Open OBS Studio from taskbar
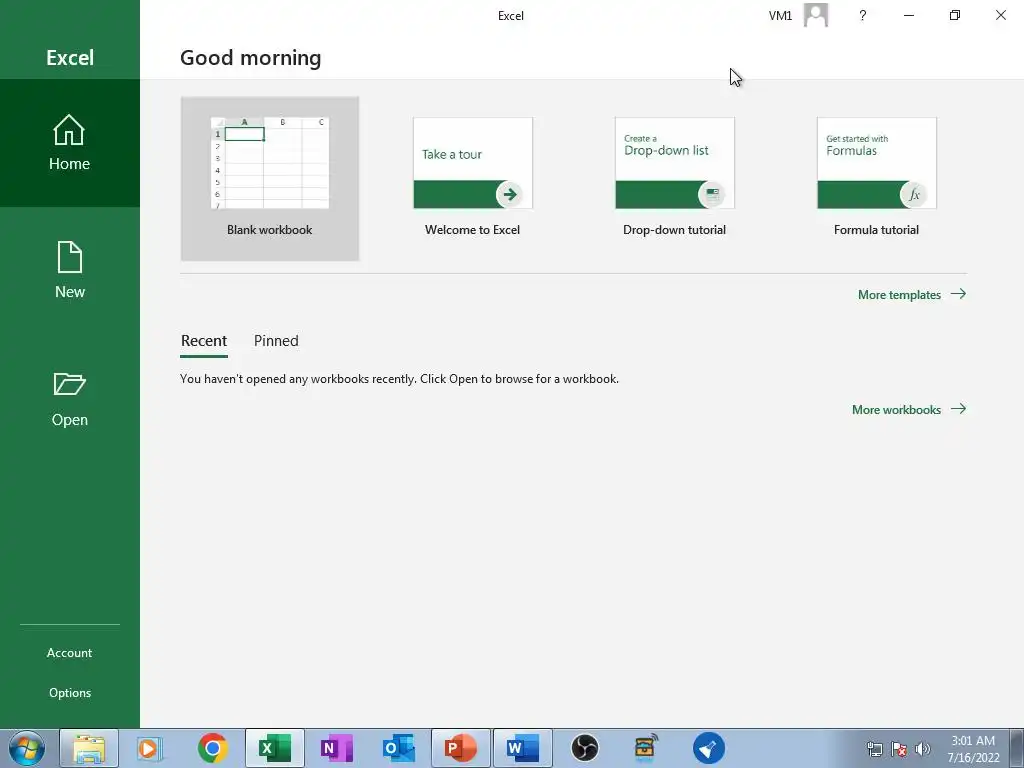The image size is (1024, 768). [584, 748]
